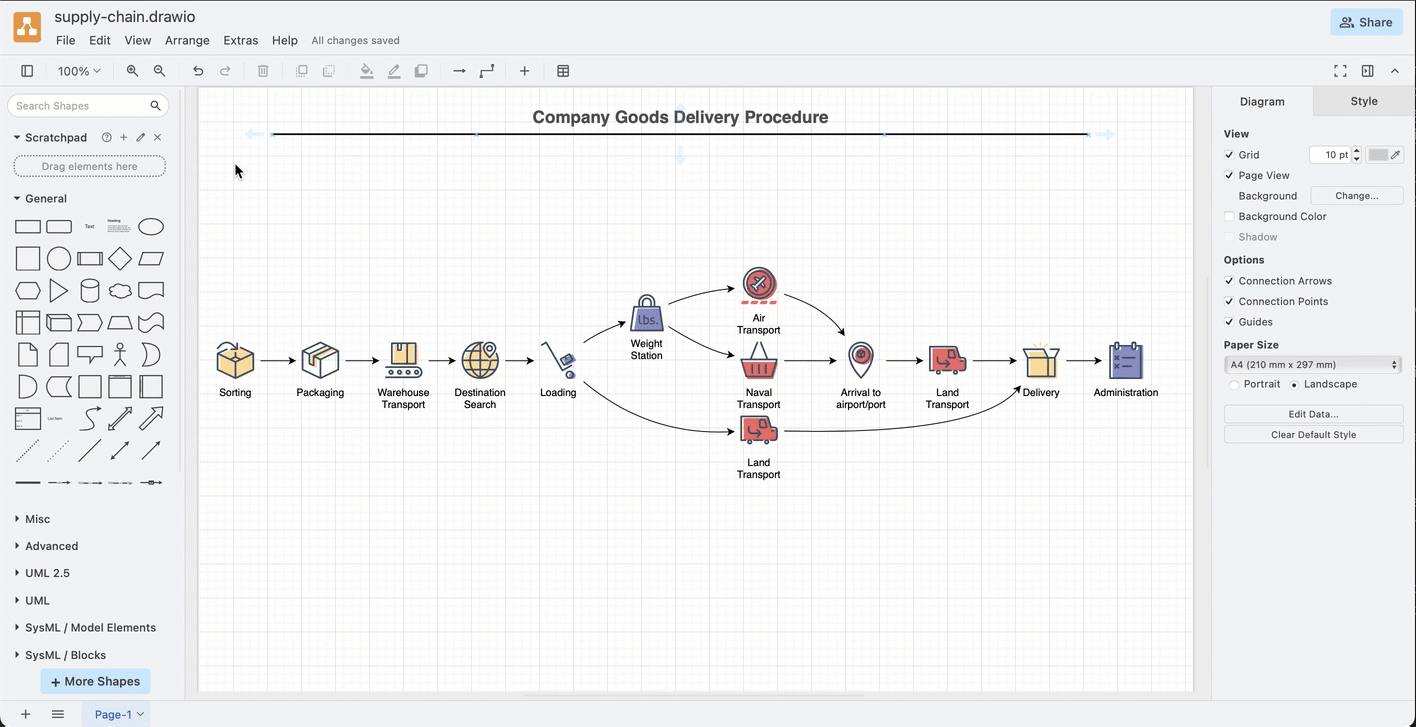Click the grid color swatch
This screenshot has height=727, width=1416.
point(1378,154)
